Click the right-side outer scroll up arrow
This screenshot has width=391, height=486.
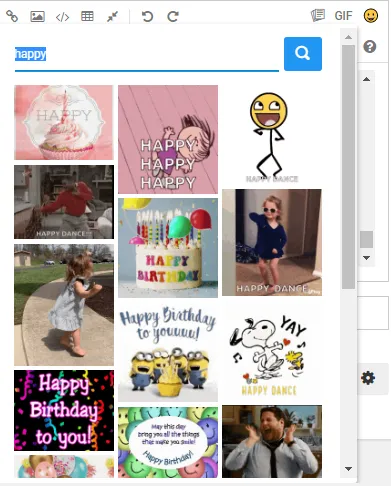pos(366,79)
